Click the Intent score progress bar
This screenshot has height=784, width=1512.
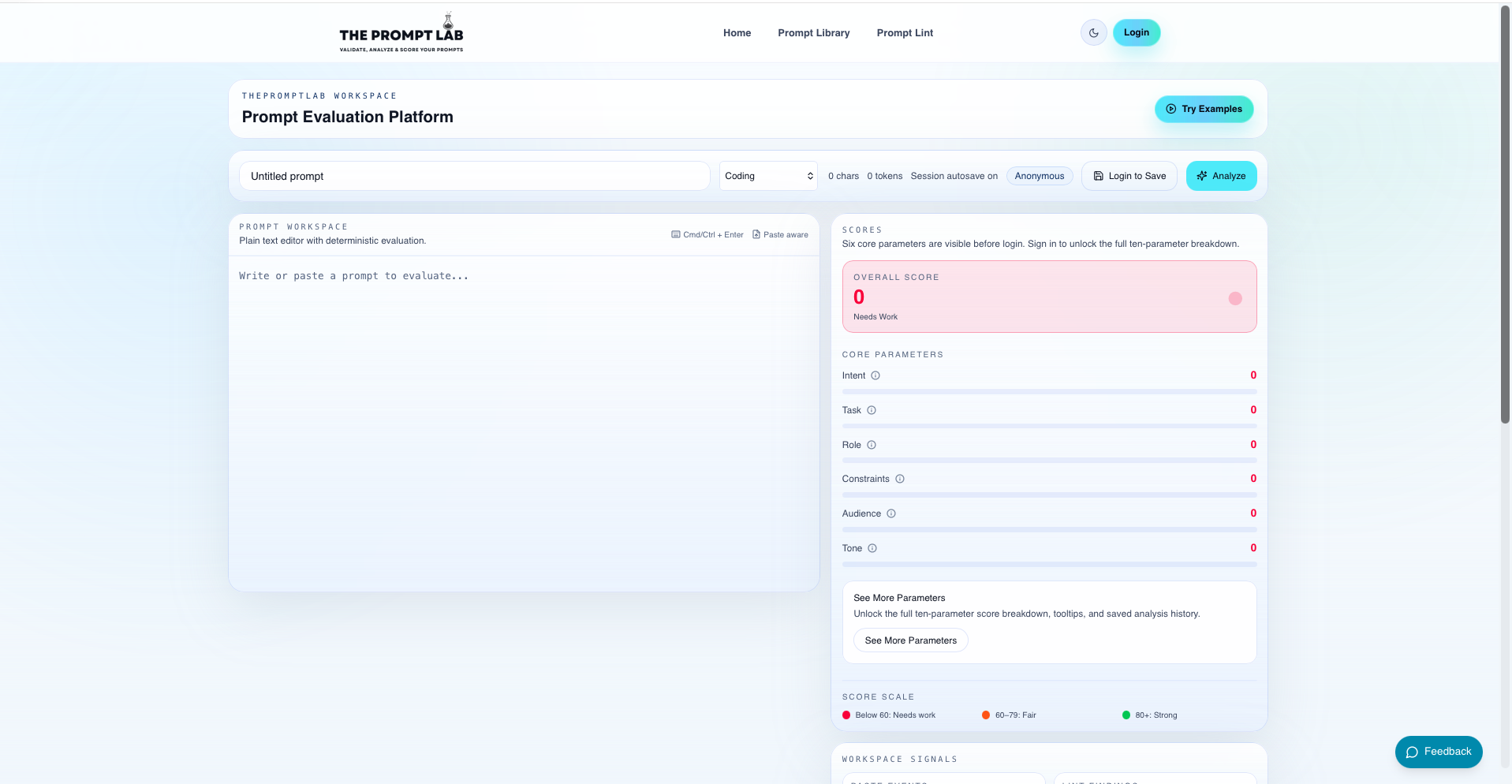click(1049, 391)
